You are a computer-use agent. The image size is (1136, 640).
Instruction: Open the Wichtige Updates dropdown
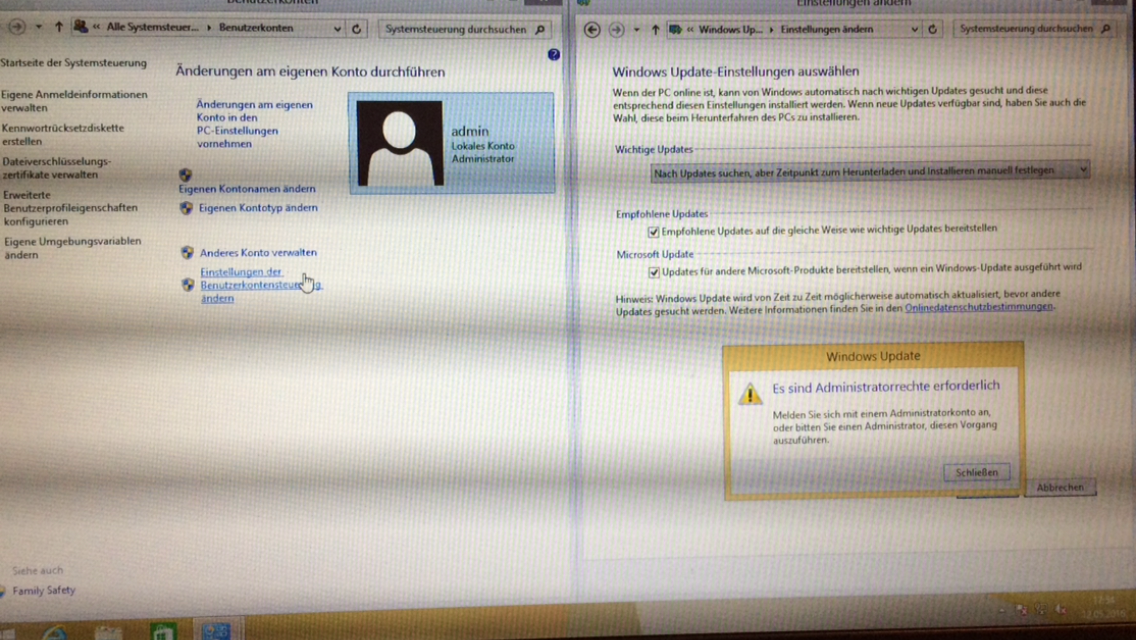869,171
